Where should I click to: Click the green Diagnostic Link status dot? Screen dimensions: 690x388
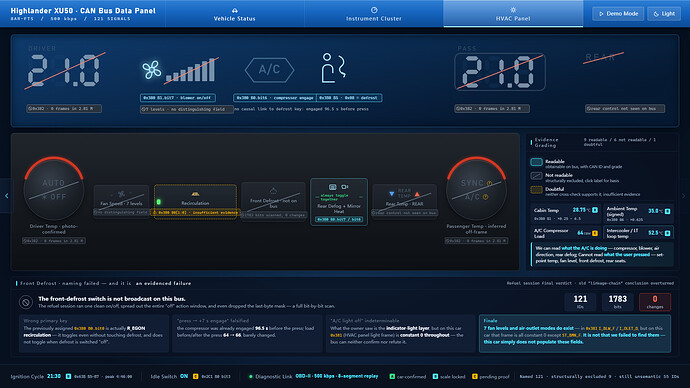point(251,377)
